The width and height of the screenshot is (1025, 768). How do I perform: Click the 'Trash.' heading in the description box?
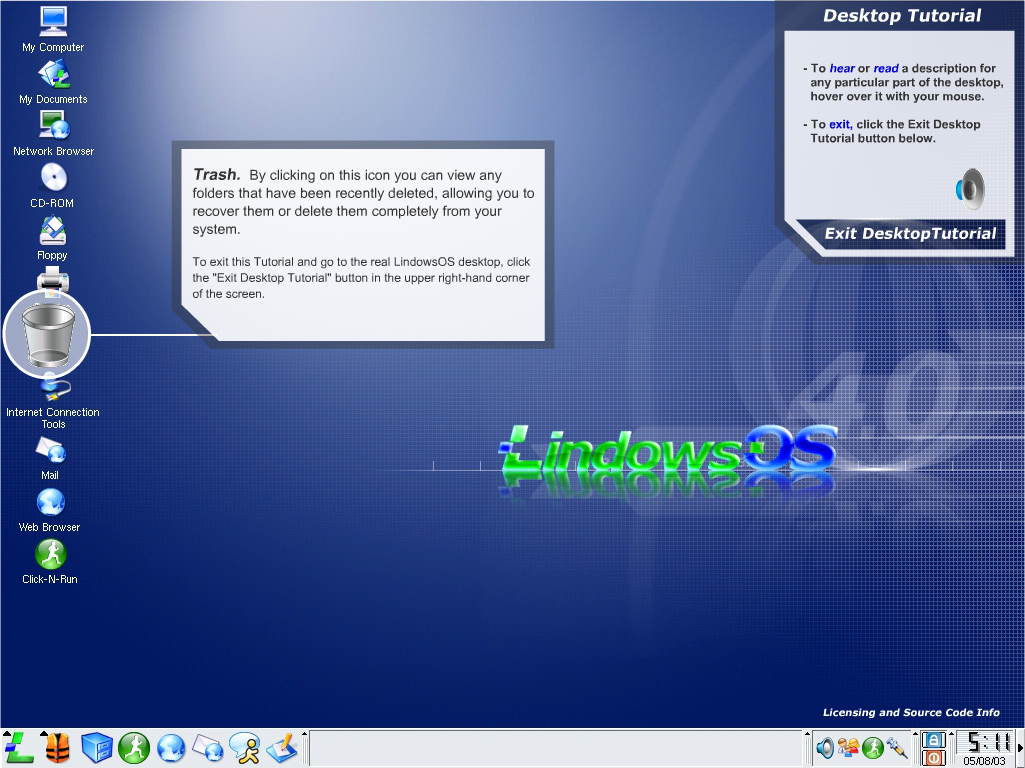click(x=216, y=175)
